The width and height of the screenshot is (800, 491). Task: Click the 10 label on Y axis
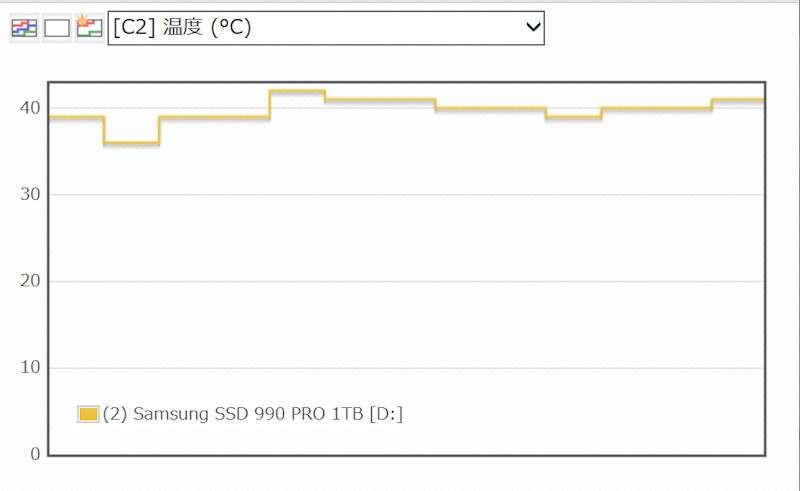tap(30, 367)
